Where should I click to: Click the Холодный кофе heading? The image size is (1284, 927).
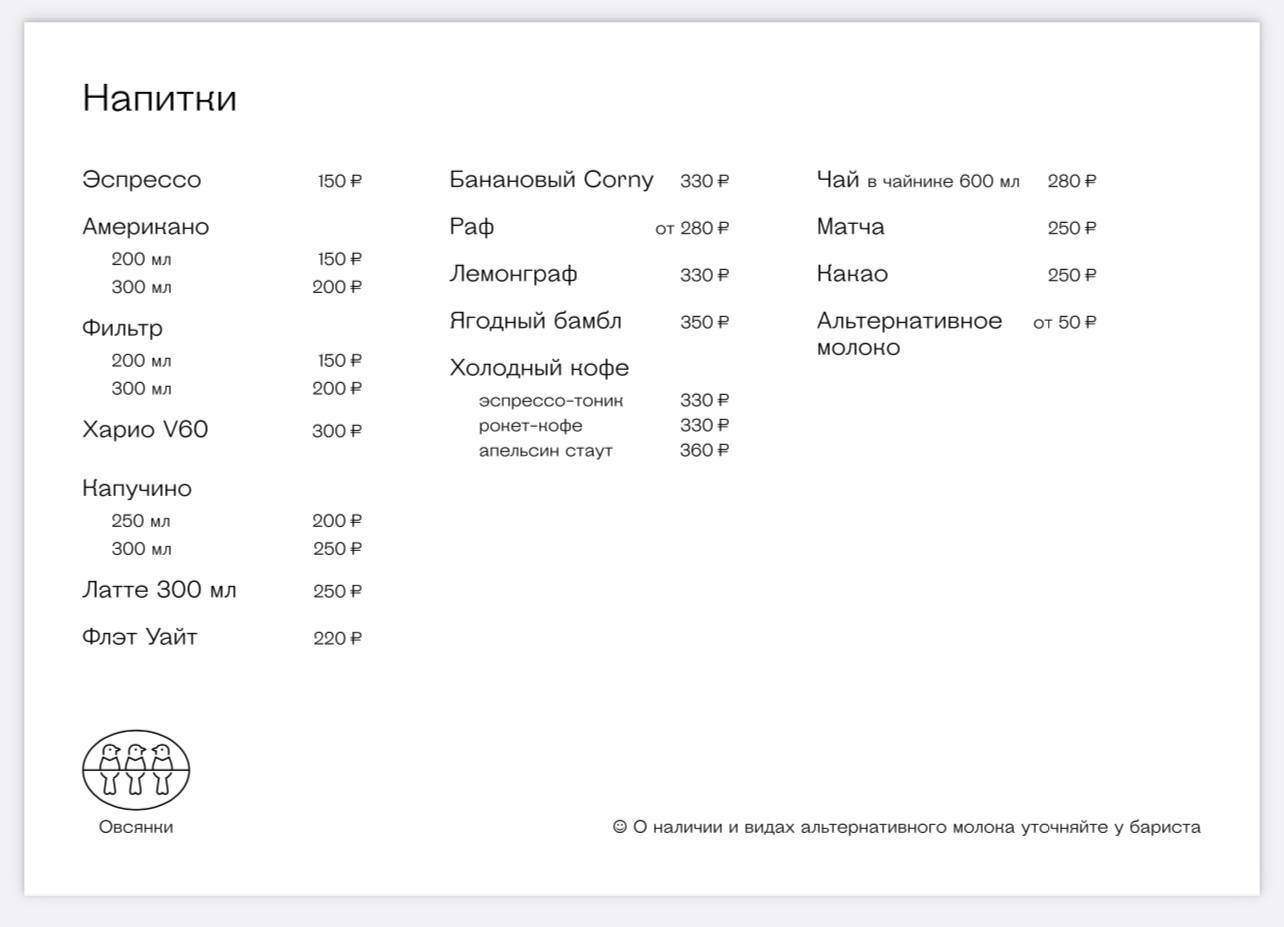(x=539, y=368)
